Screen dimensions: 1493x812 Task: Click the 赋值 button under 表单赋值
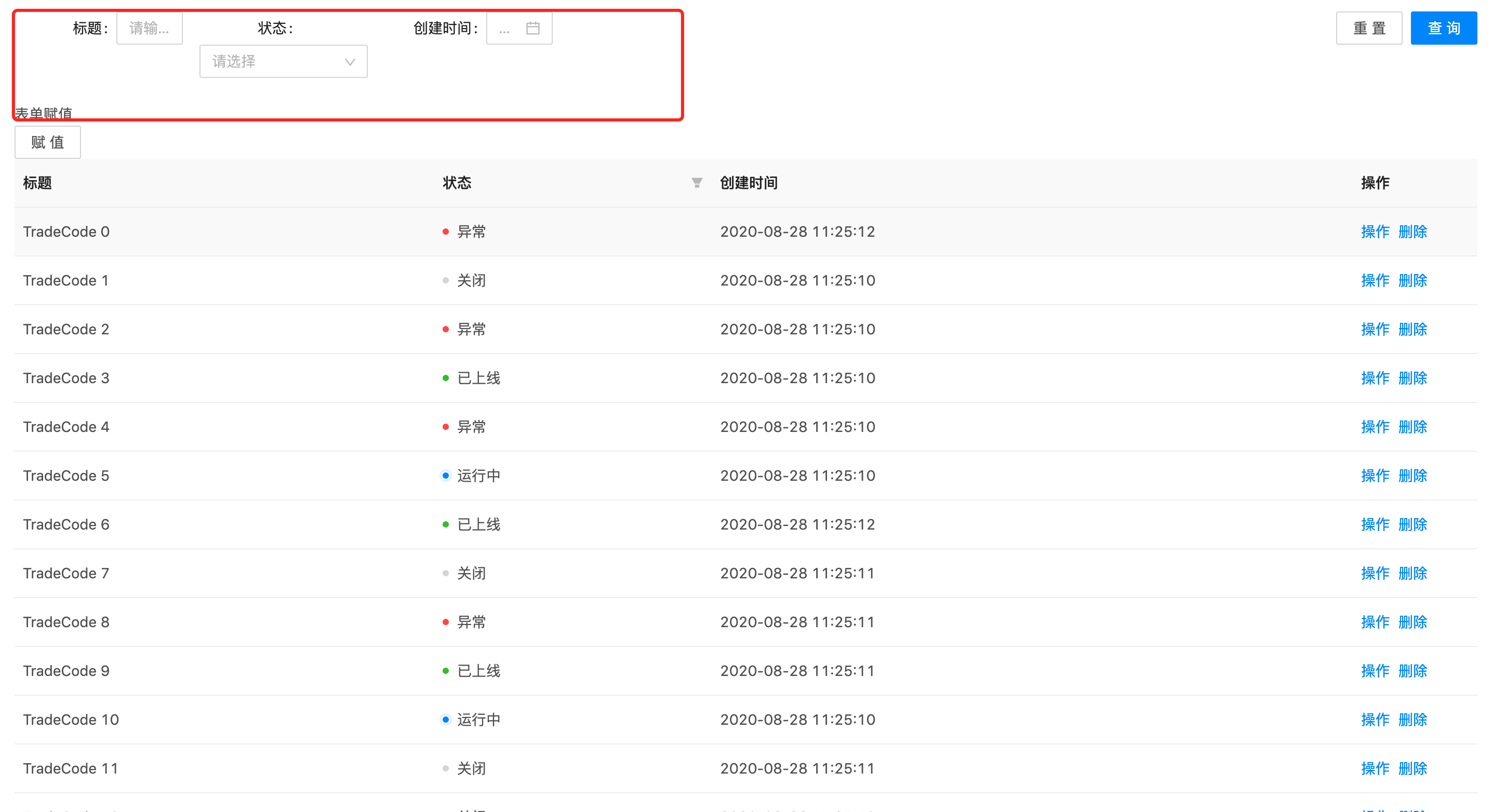47,142
